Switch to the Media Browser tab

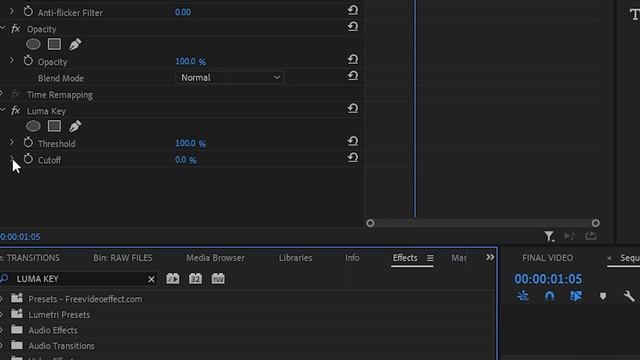215,258
